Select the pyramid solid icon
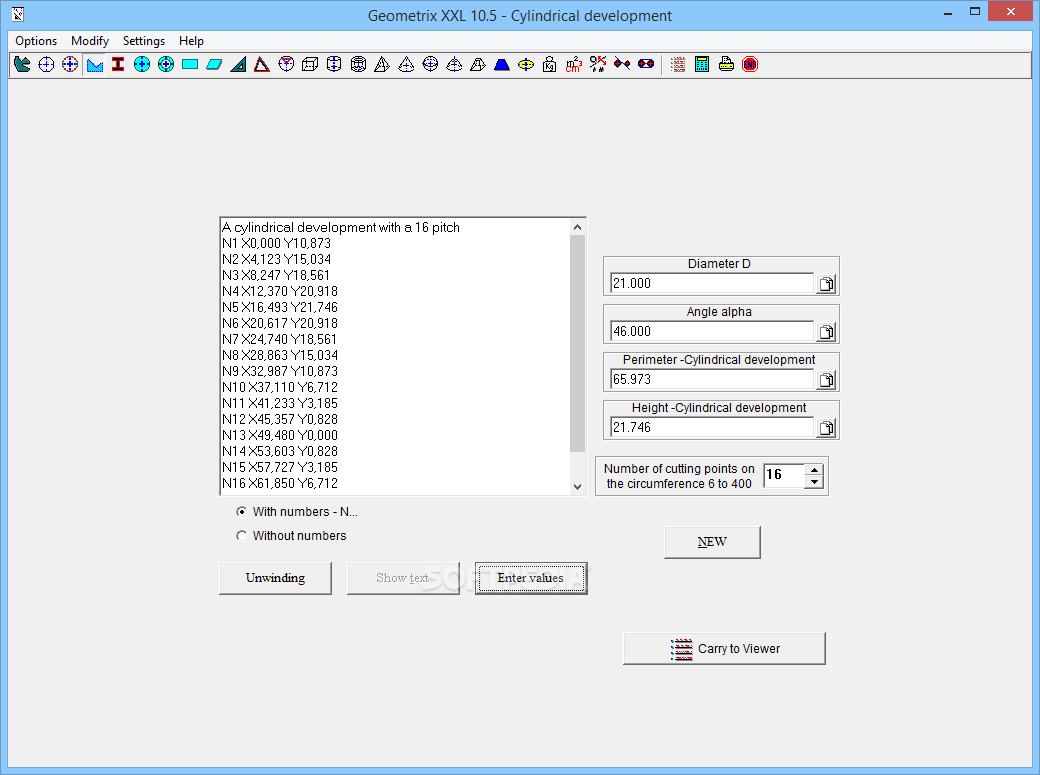The image size is (1040, 775). 382,64
